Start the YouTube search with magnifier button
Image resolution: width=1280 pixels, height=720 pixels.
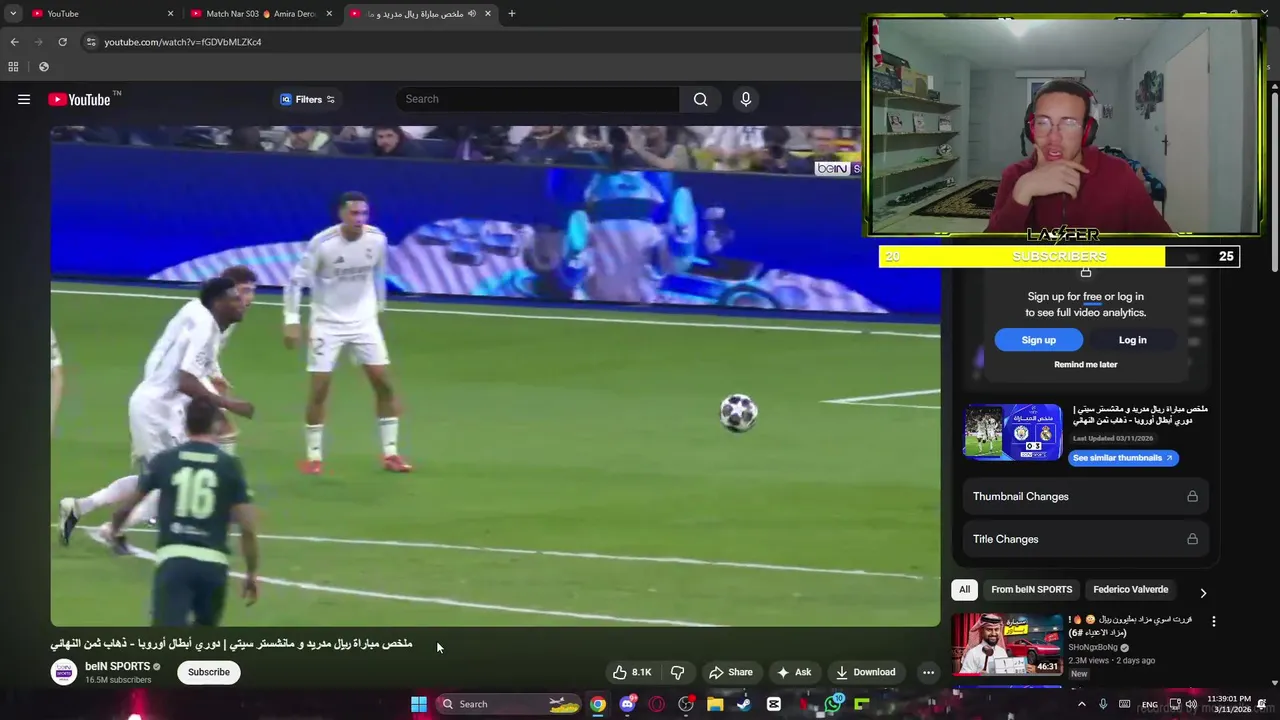pyautogui.click(x=700, y=99)
